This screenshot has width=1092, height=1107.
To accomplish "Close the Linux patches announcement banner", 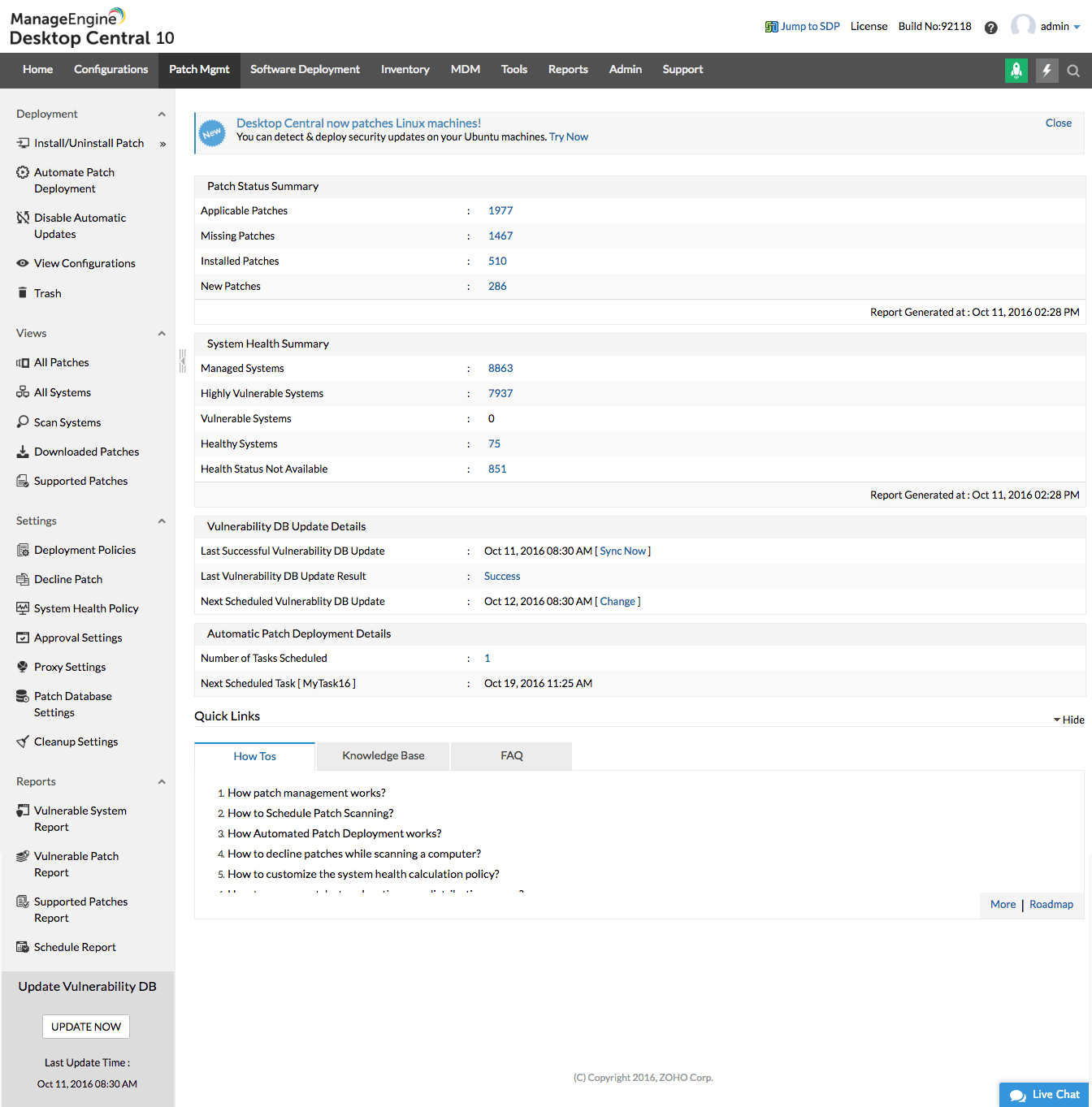I will [1059, 123].
